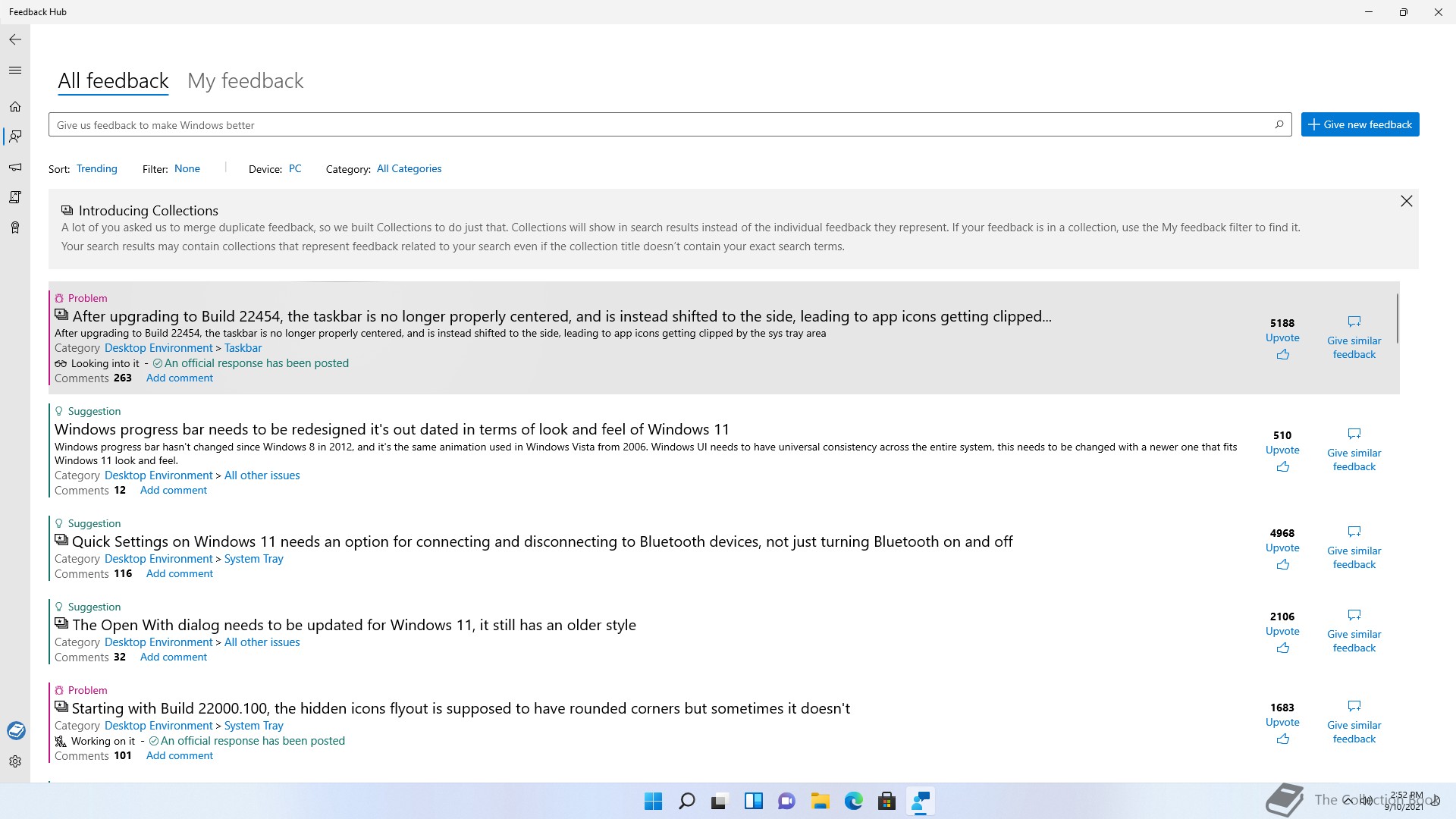Open Quick Settings Bluetooth feedback title
Image resolution: width=1456 pixels, height=819 pixels.
tap(542, 541)
